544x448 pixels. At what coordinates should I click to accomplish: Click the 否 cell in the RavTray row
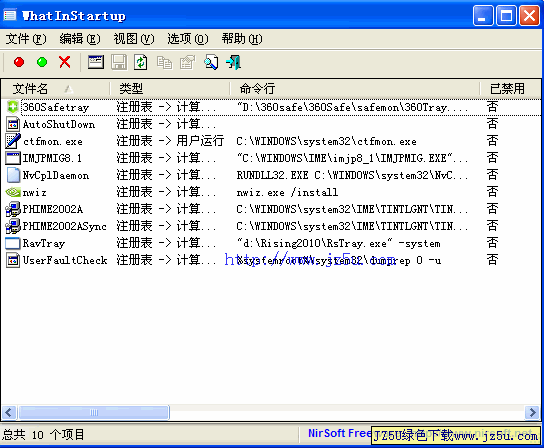[492, 243]
